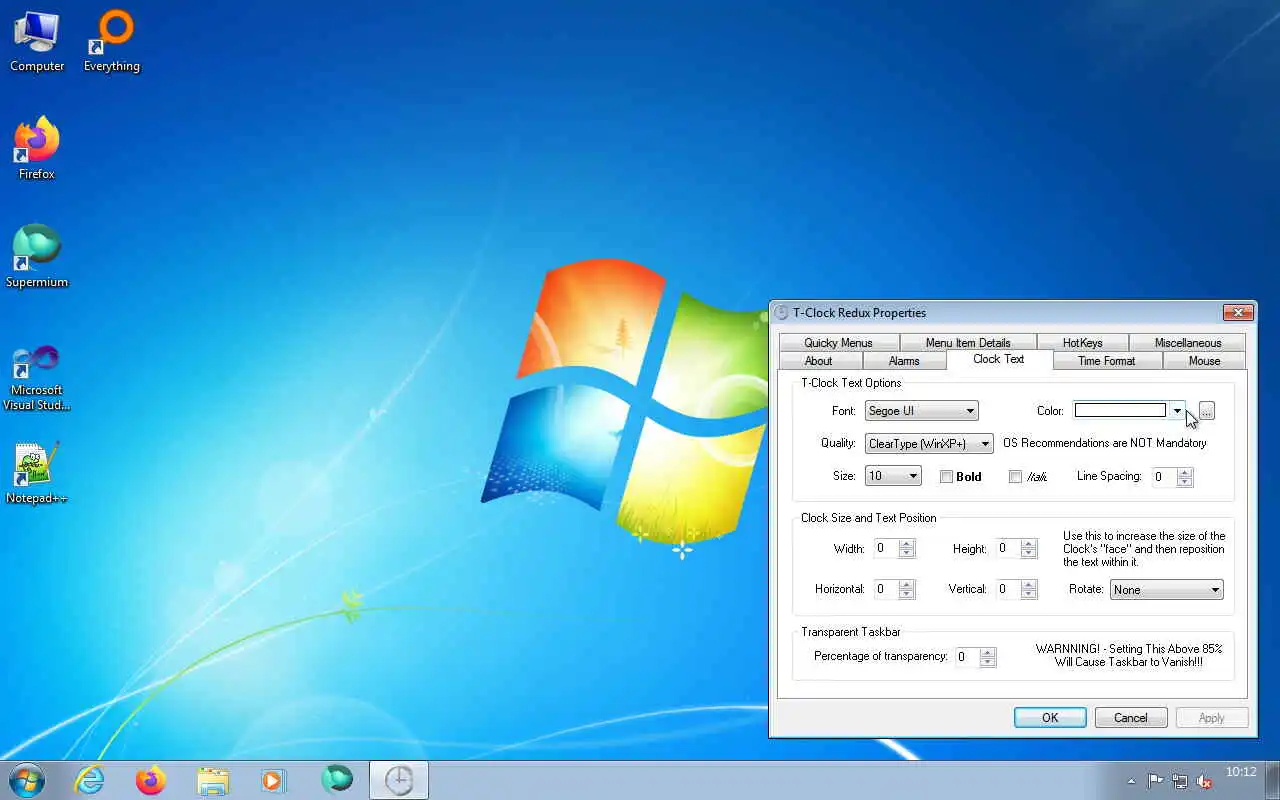Viewport: 1280px width, 800px height.
Task: Launch Supermium from the taskbar
Action: (x=337, y=780)
